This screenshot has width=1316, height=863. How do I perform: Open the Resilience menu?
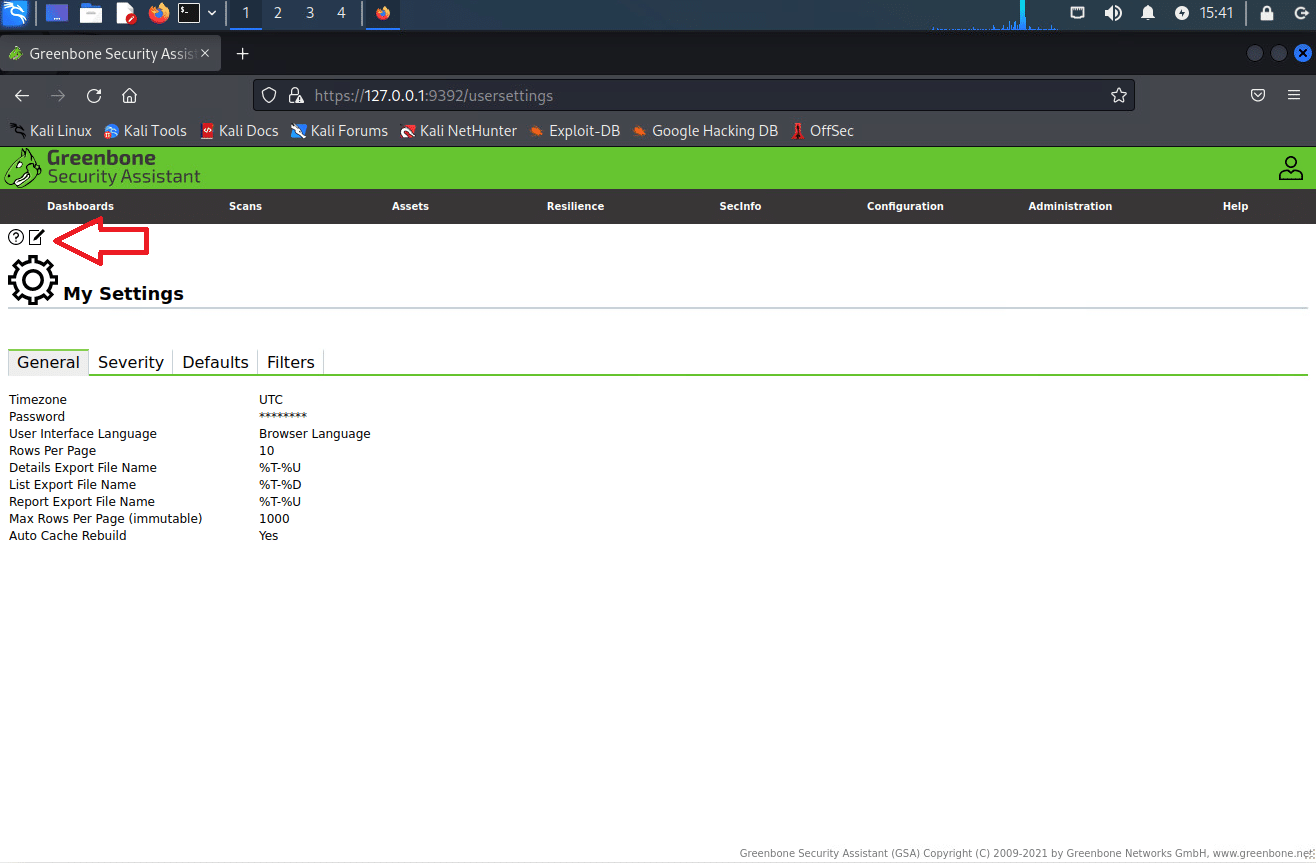point(575,206)
